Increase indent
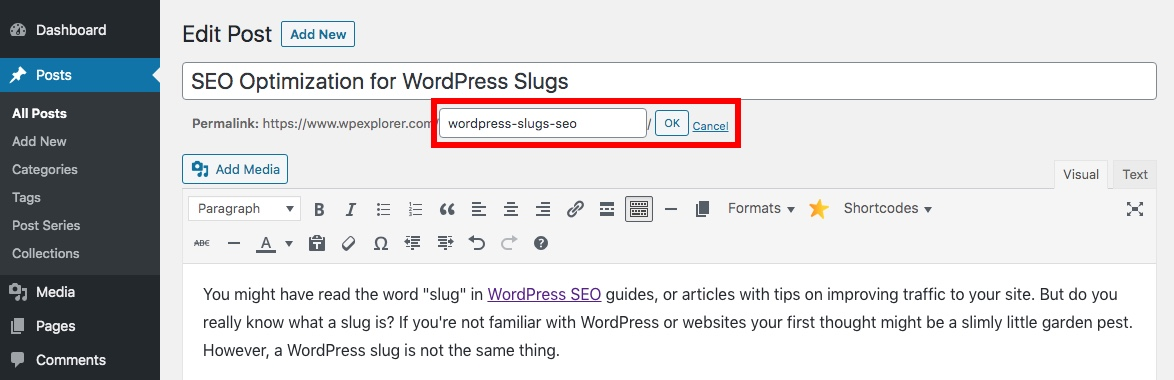The width and height of the screenshot is (1174, 380). 445,243
